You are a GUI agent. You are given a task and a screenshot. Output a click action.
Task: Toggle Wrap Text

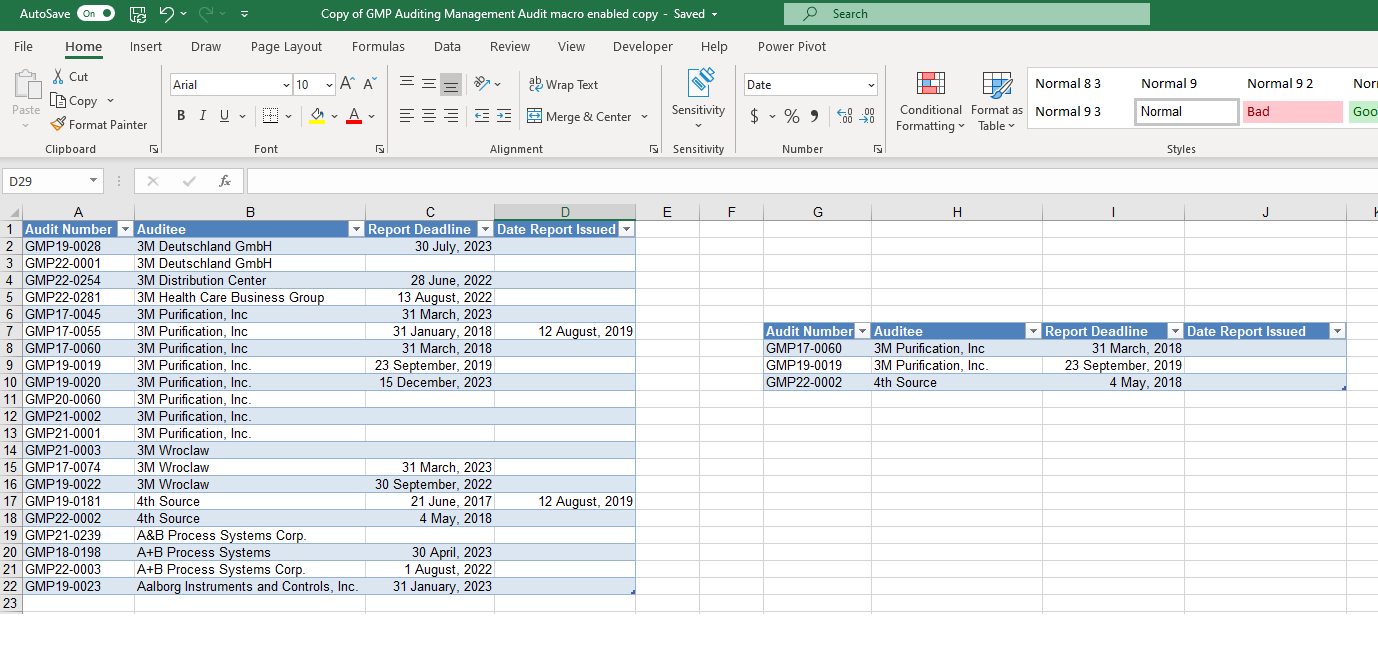click(x=563, y=85)
